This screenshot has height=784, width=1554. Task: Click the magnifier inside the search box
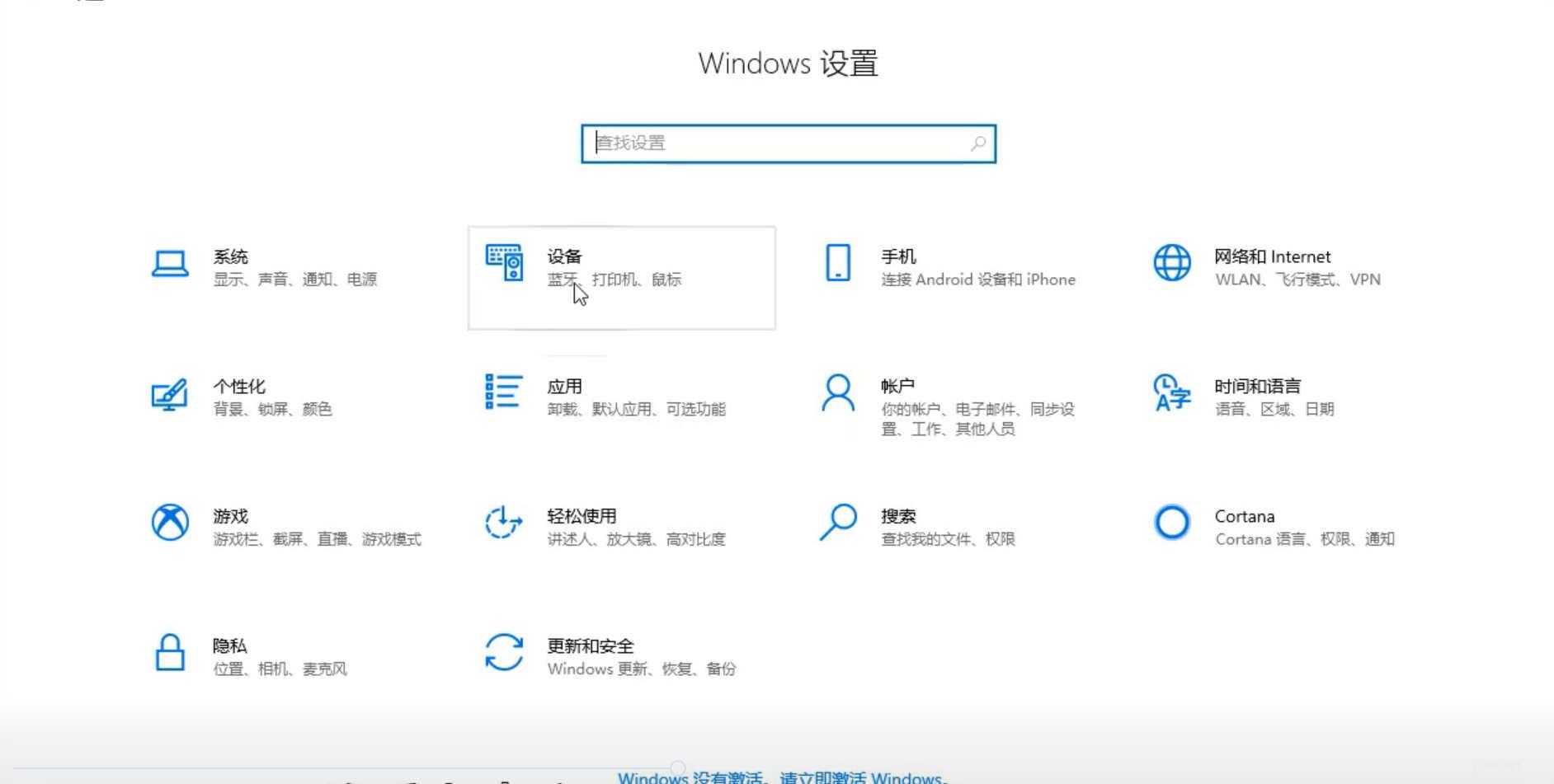tap(977, 143)
